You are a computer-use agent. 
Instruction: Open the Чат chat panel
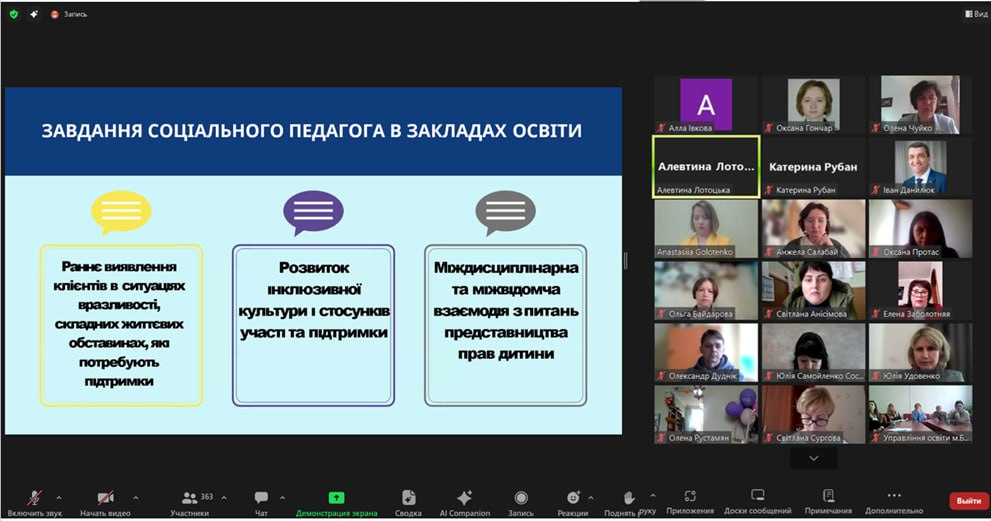[261, 500]
